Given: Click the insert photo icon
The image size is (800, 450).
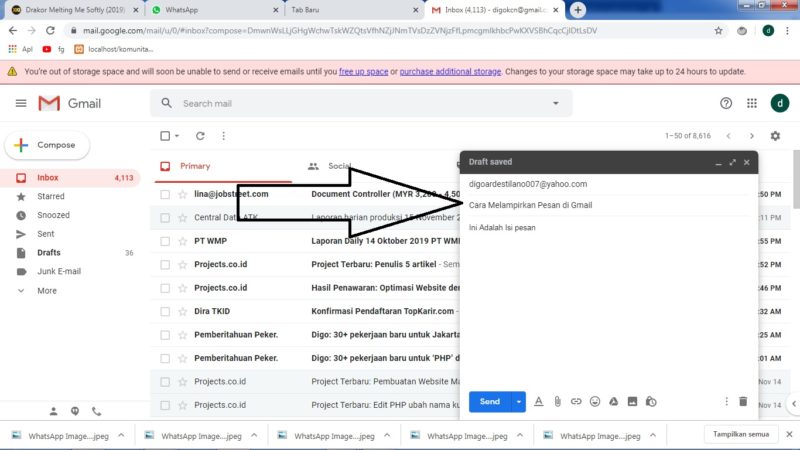Looking at the screenshot, I should click(632, 402).
